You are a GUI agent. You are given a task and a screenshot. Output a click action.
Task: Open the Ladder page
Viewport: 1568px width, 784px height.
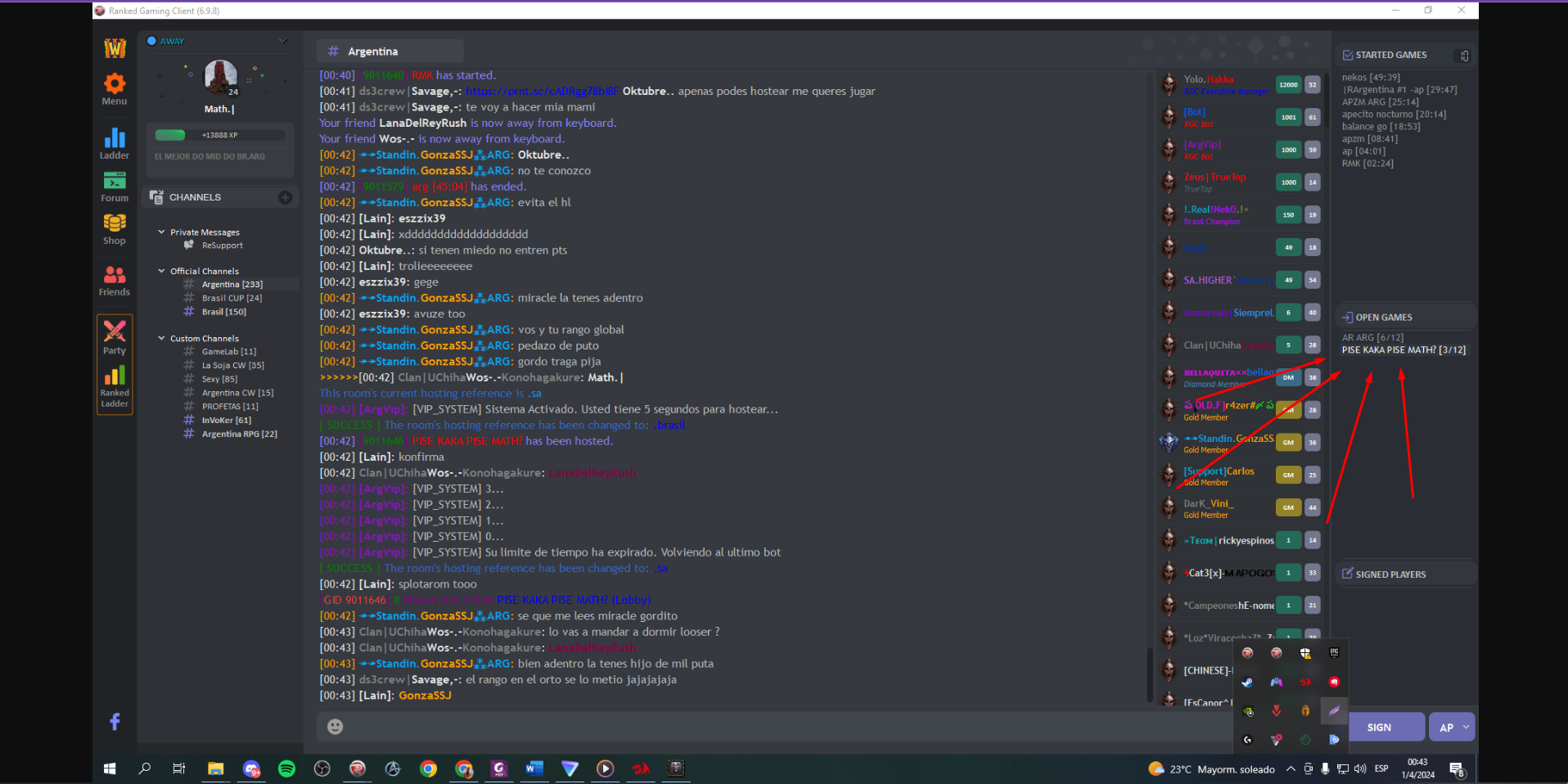pyautogui.click(x=115, y=143)
